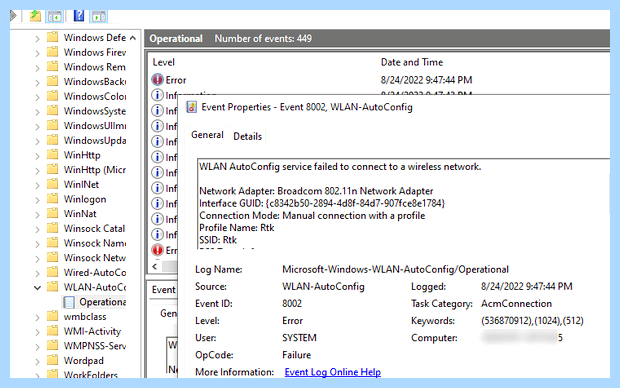
Task: Click the tree scroll up arrow
Action: (x=133, y=38)
